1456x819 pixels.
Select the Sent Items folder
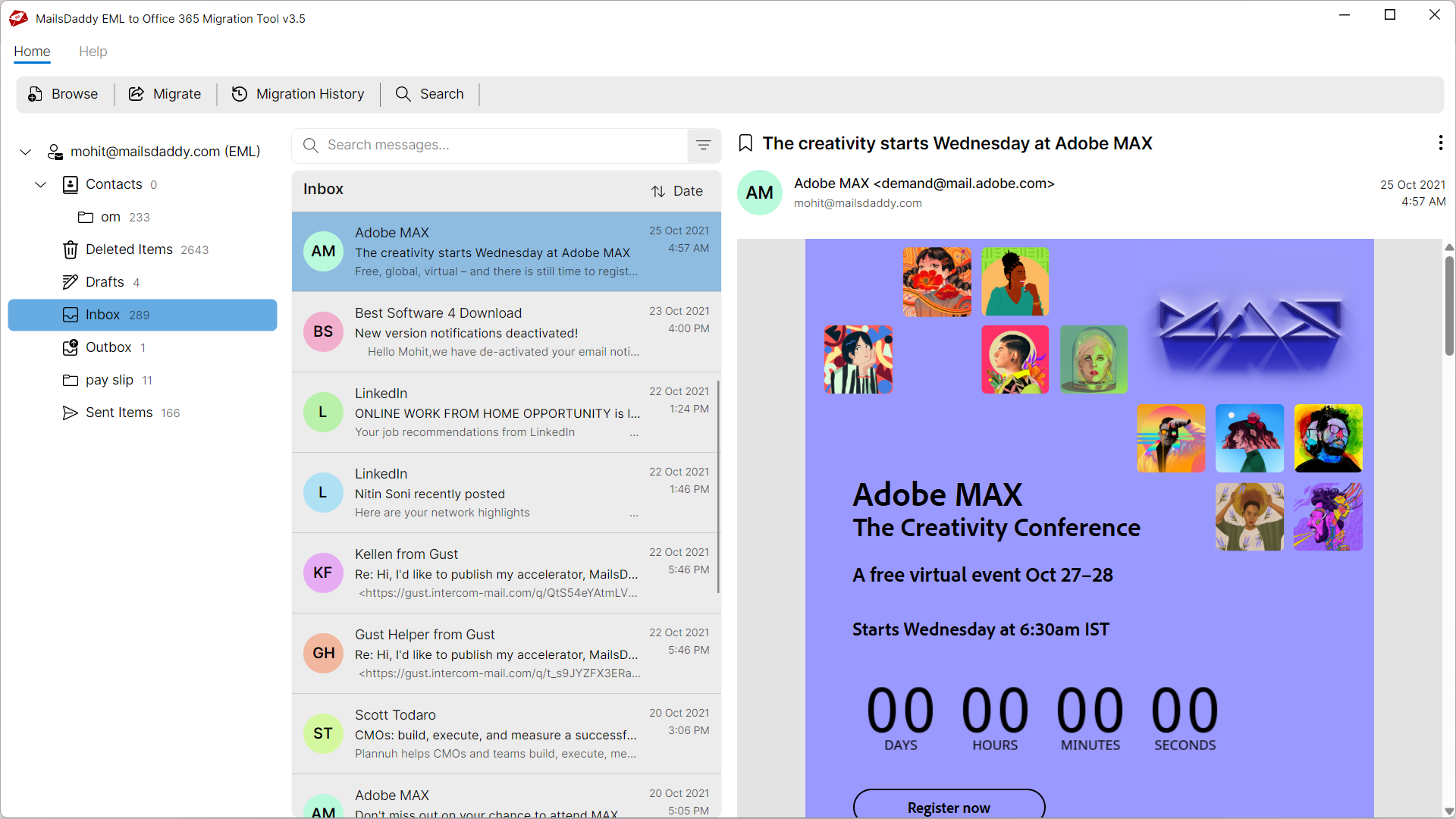[143, 413]
